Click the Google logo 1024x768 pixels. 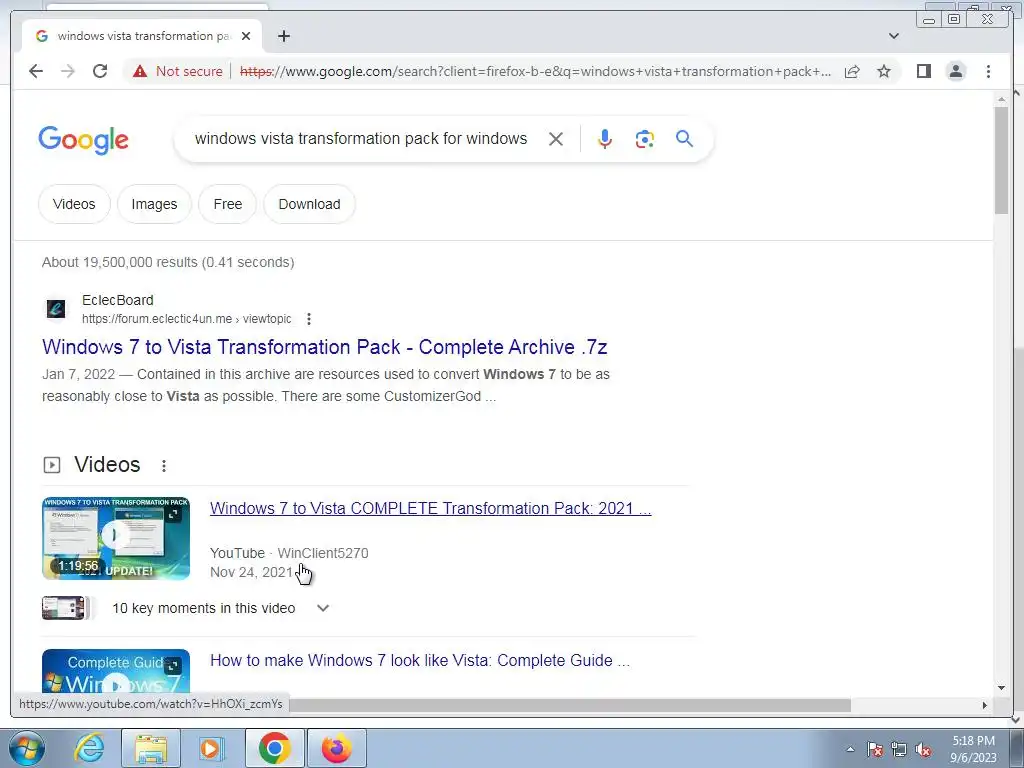(84, 140)
